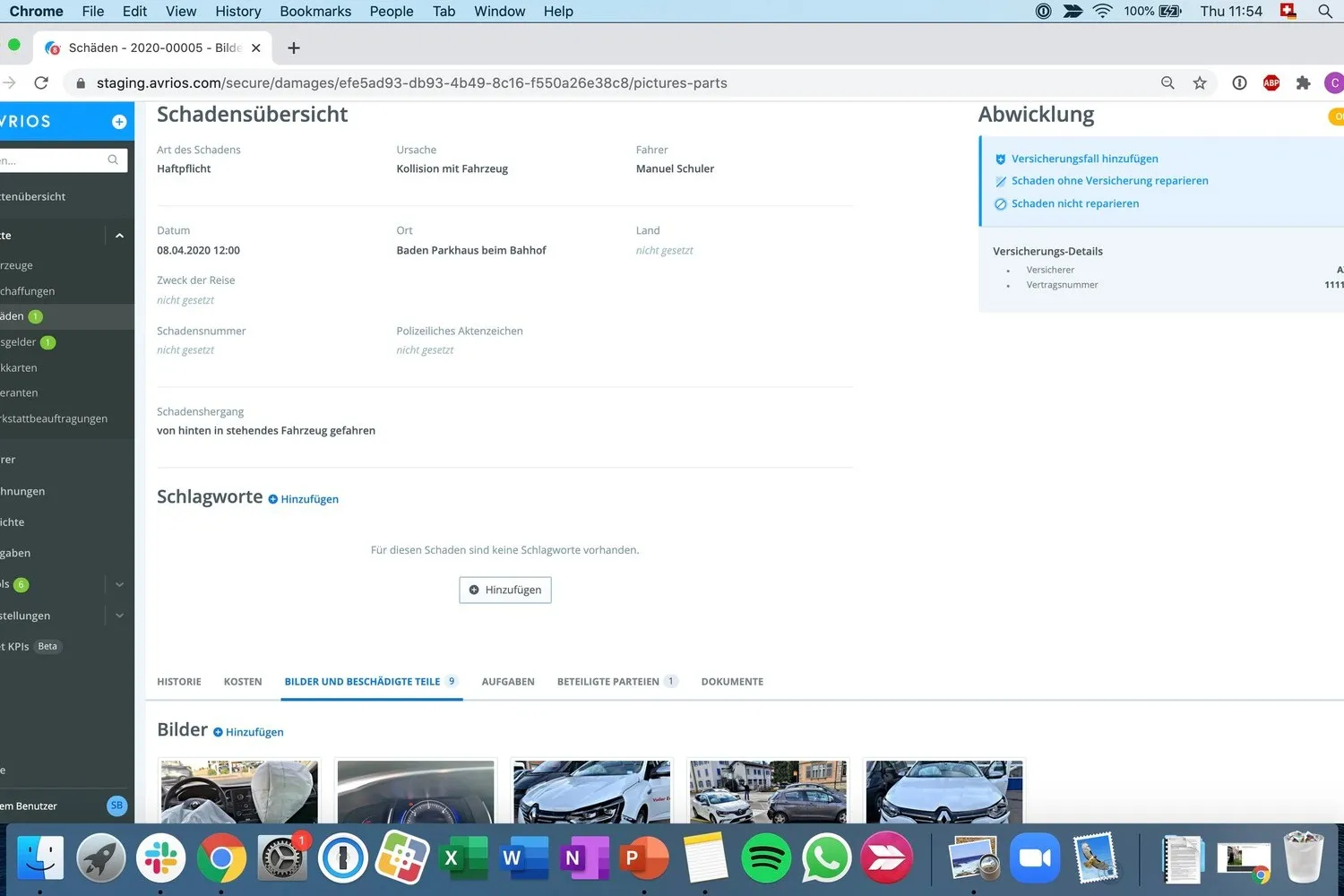Collapse the sidebar section with up chevron

pos(119,236)
